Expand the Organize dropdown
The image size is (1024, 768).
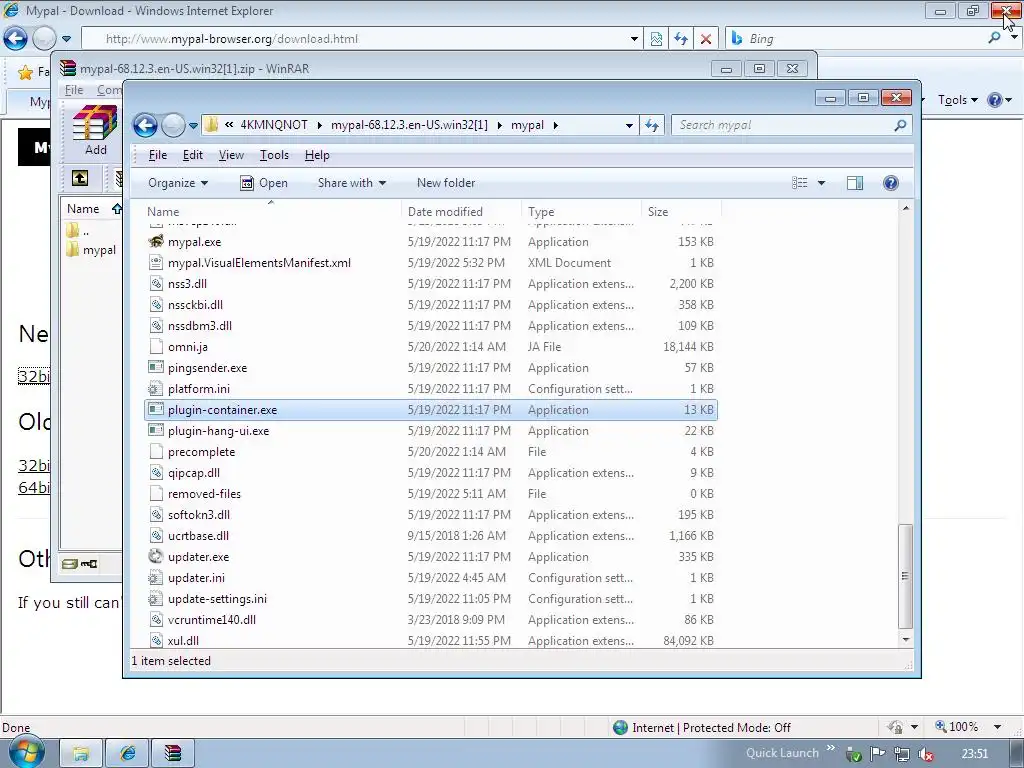[178, 183]
